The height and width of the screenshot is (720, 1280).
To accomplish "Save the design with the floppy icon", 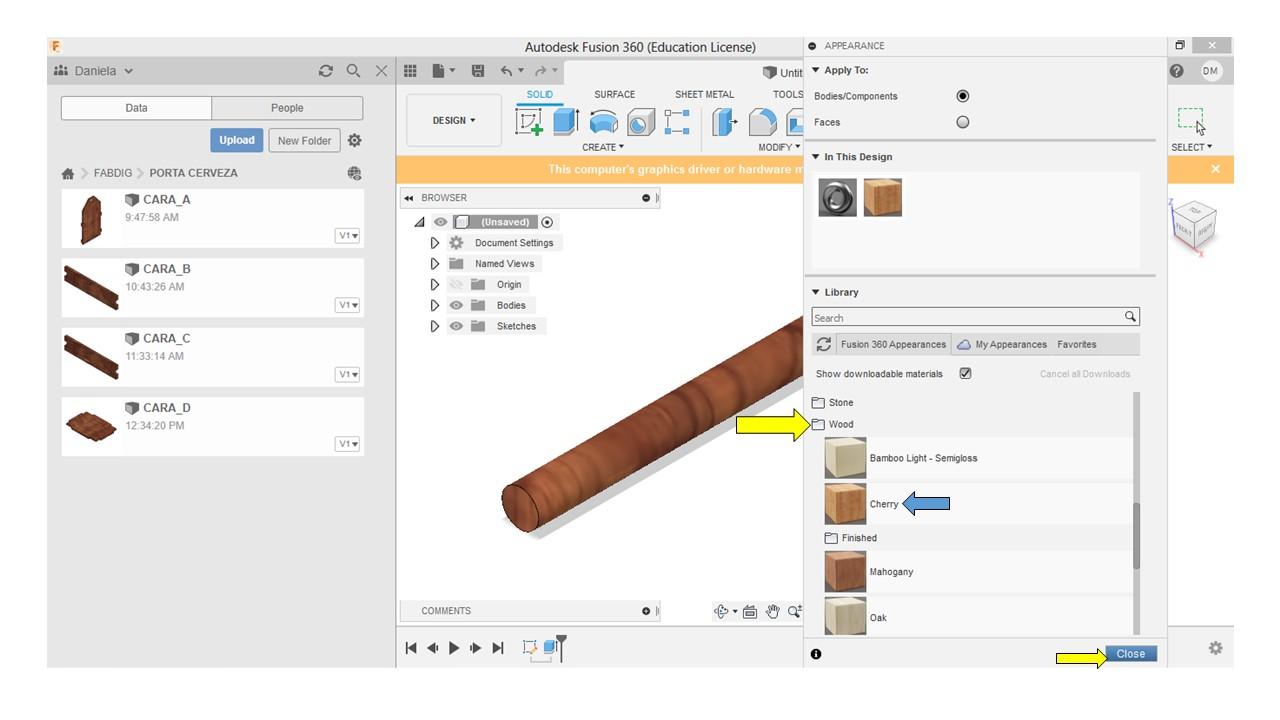I will tap(478, 71).
